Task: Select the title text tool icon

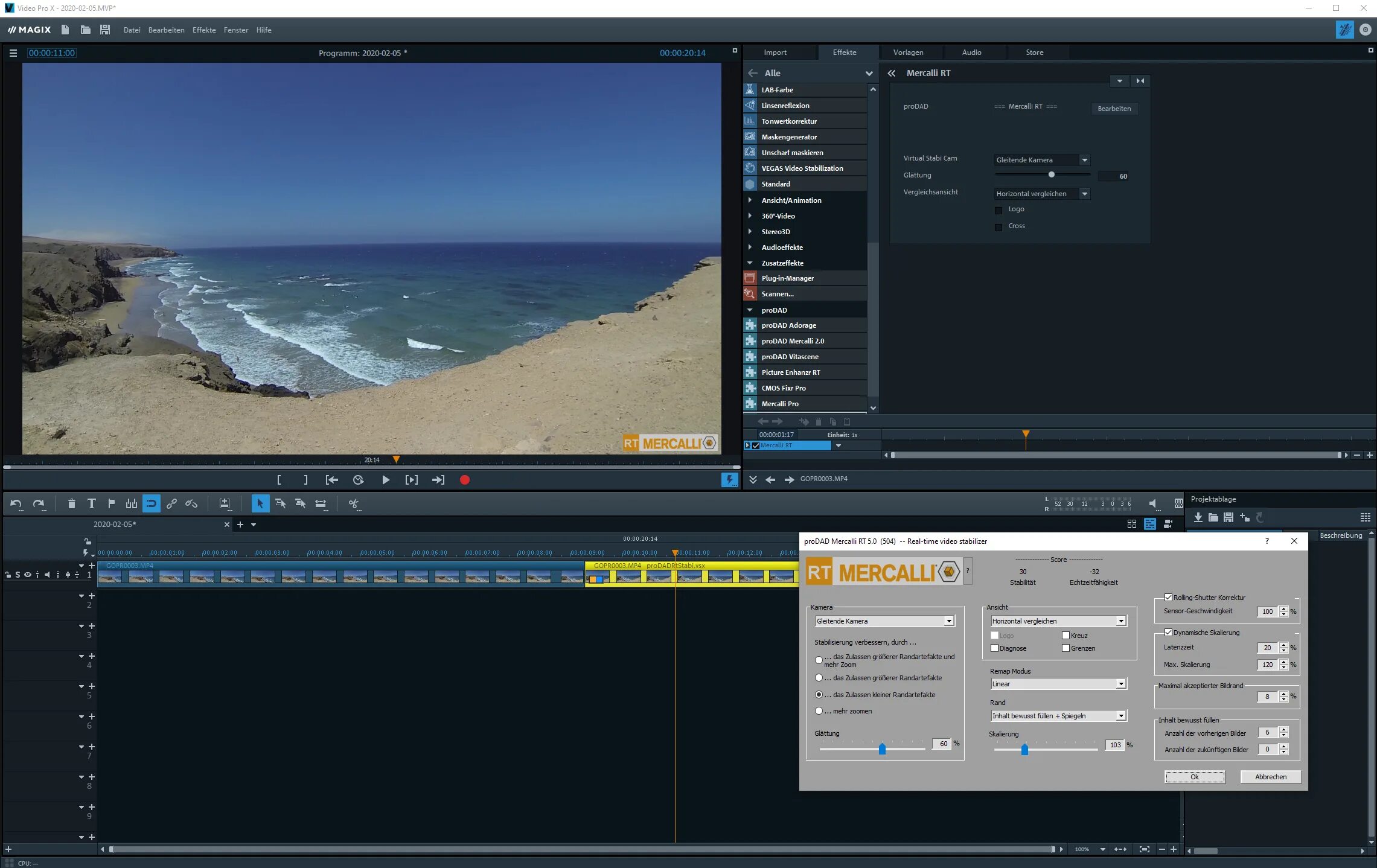Action: 91,503
